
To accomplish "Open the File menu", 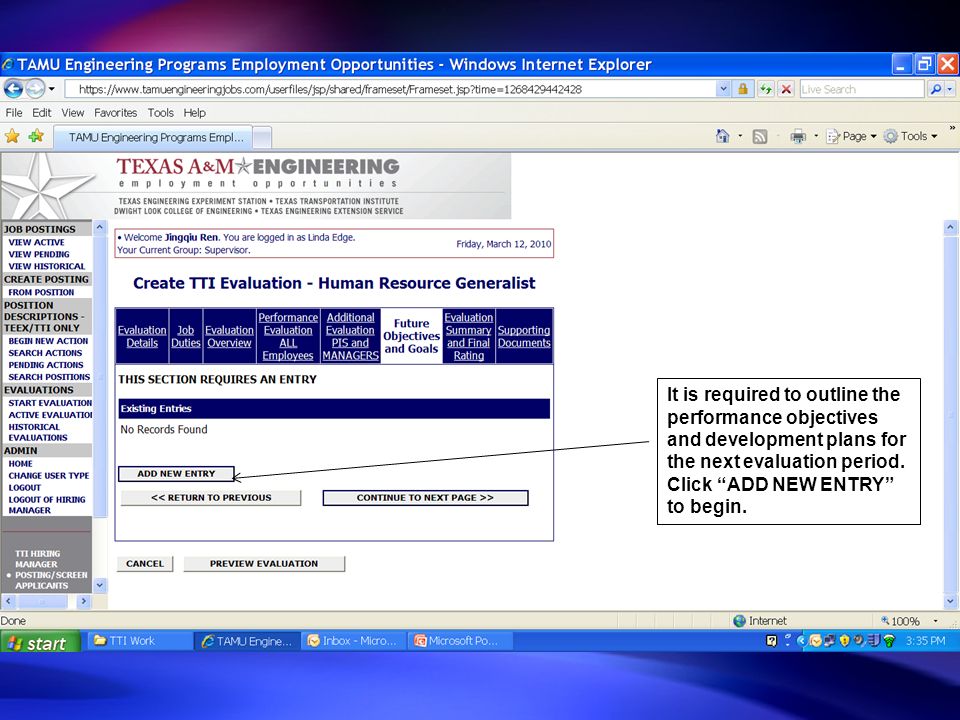I will [x=13, y=113].
